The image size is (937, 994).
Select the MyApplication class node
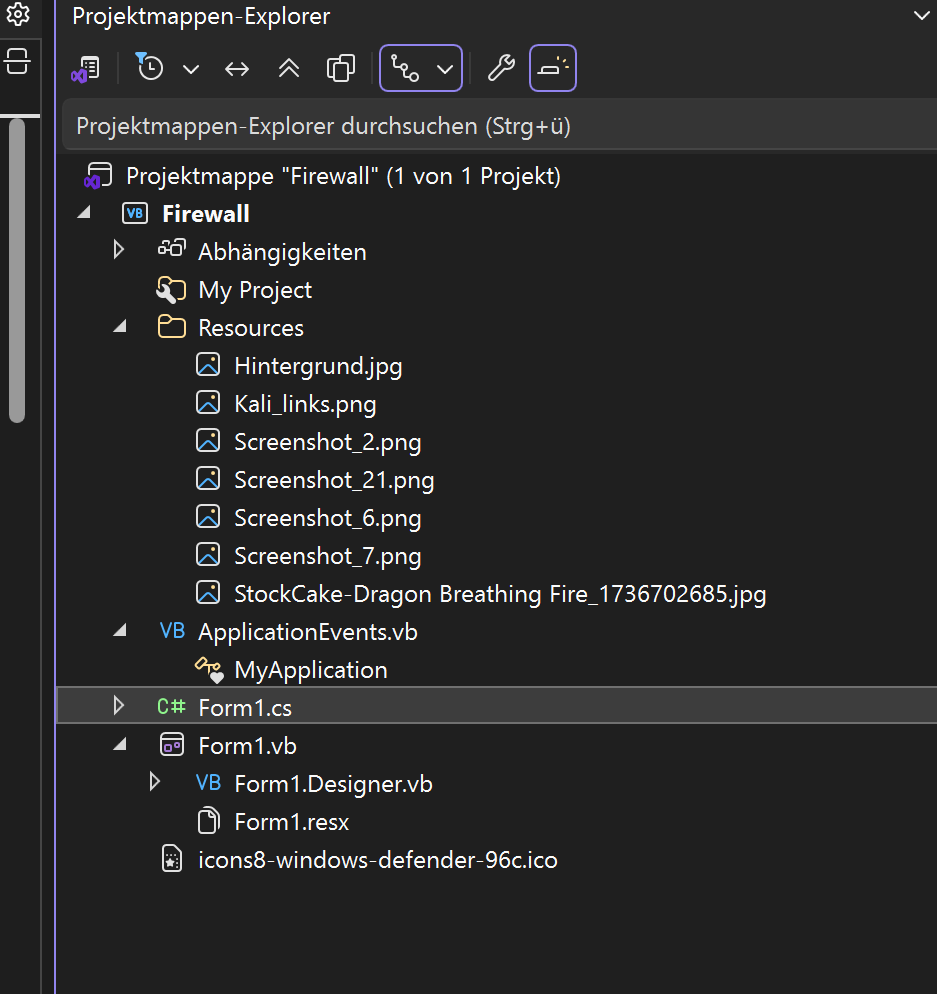(311, 671)
